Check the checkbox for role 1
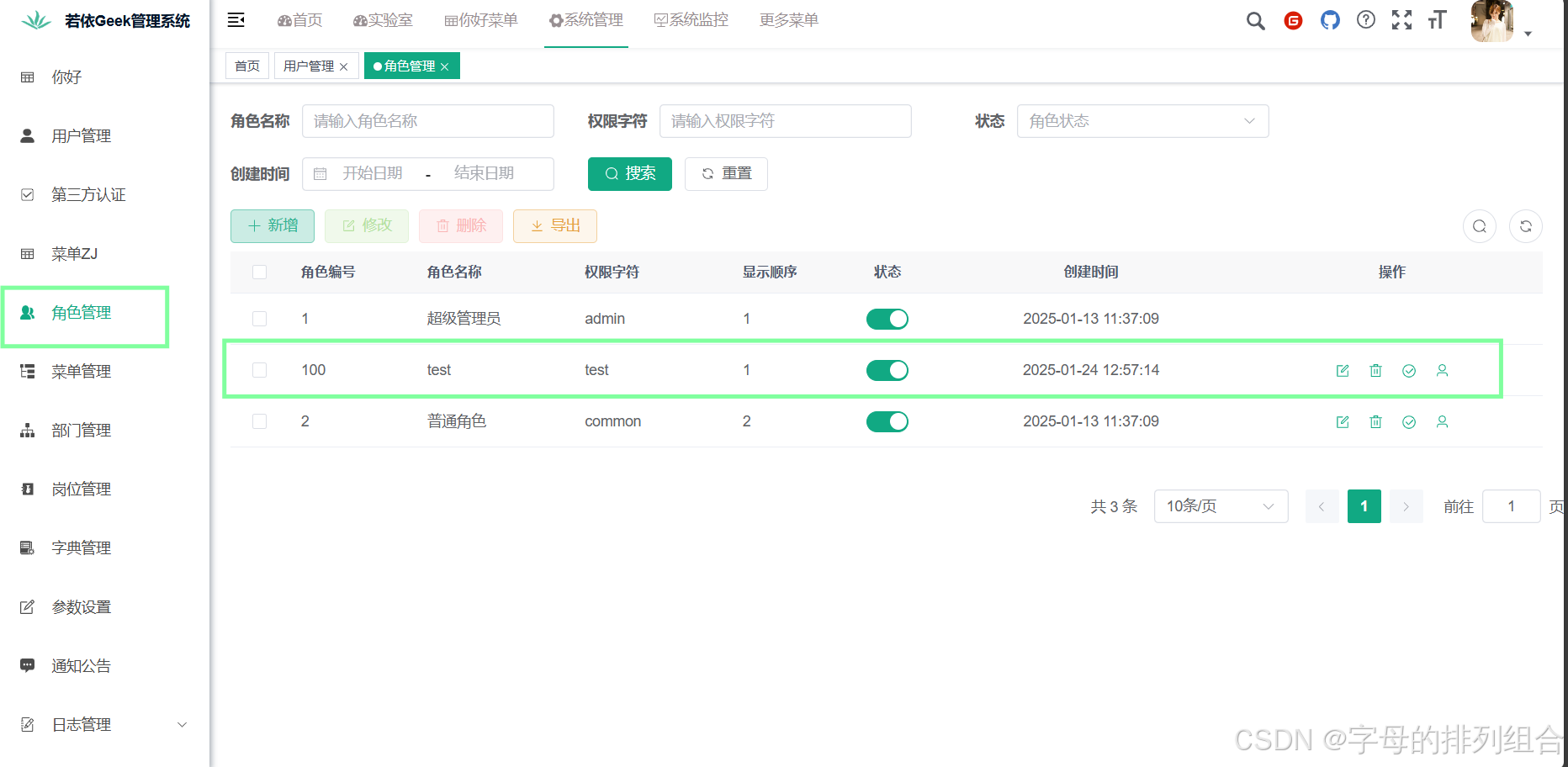The height and width of the screenshot is (767, 1568). tap(259, 319)
